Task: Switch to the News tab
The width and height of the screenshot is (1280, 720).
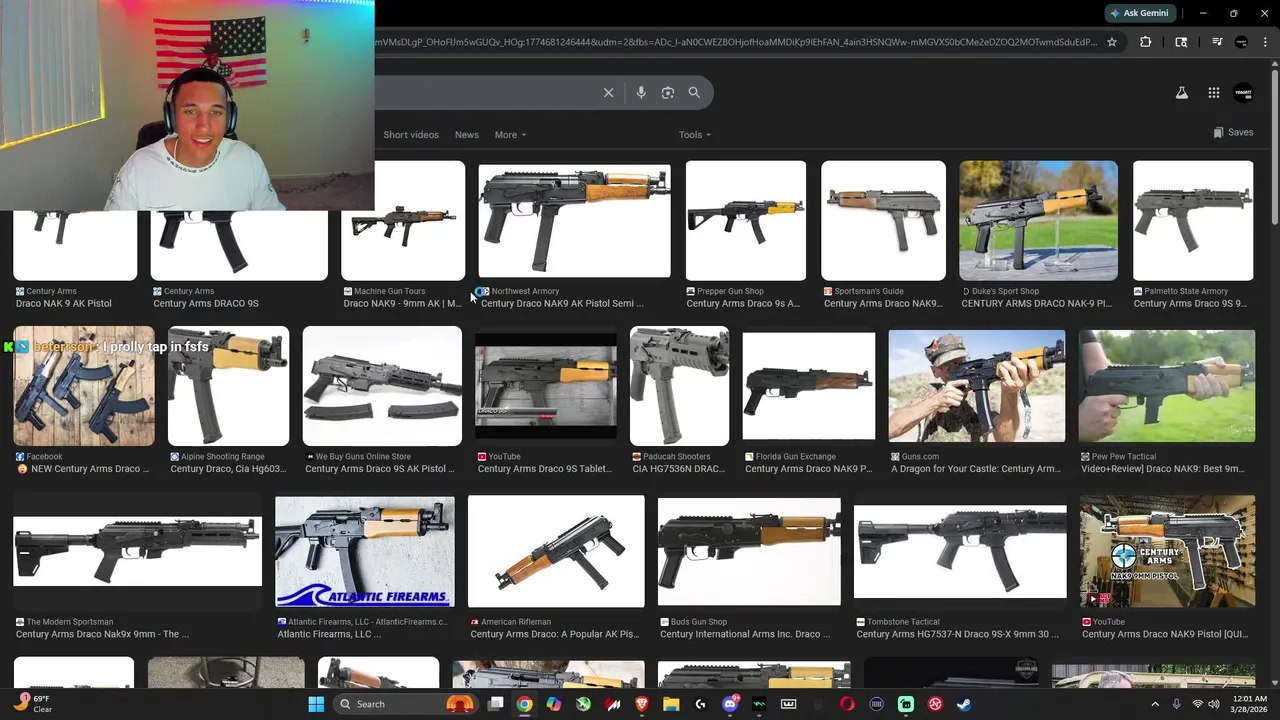Action: click(x=467, y=134)
